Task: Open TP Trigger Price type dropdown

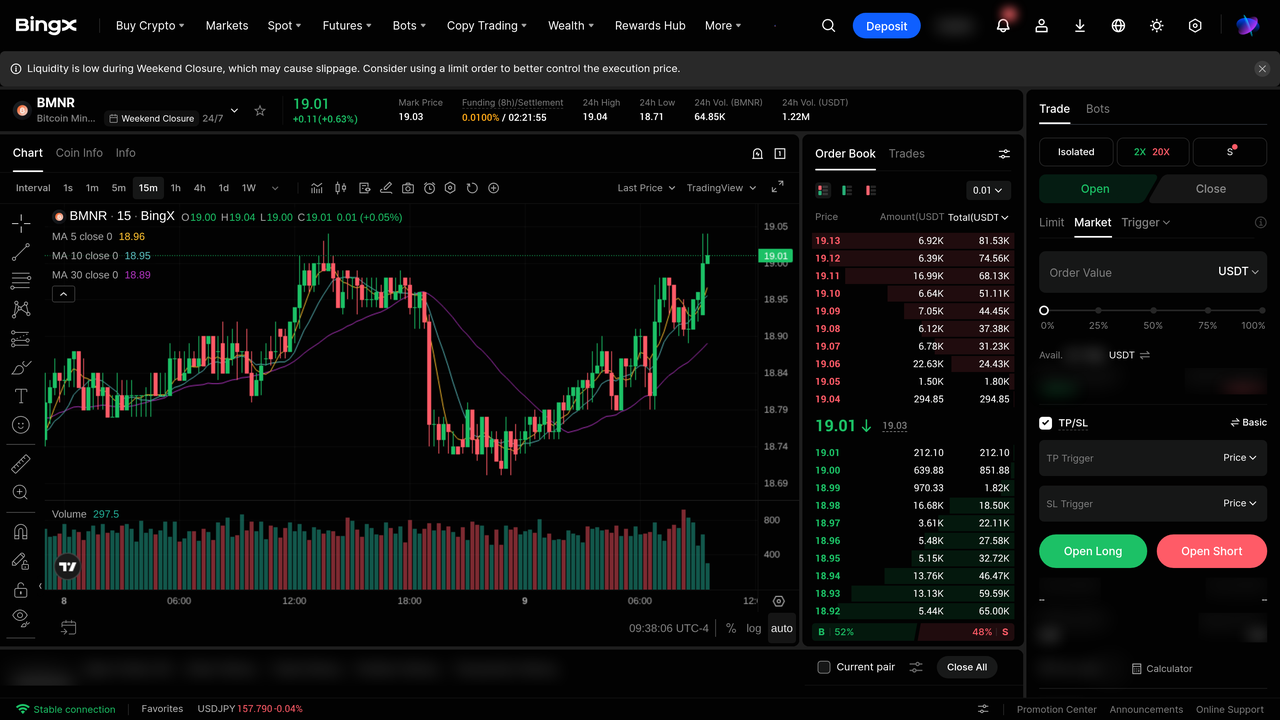Action: [x=1240, y=458]
